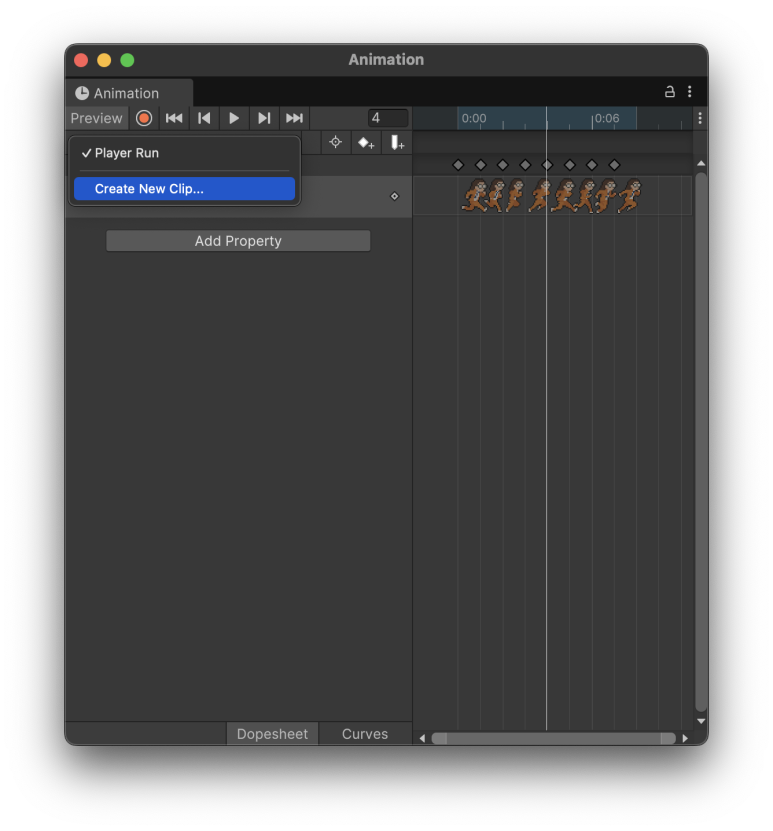Image resolution: width=773 pixels, height=831 pixels.
Task: Click the vertical scrollbar down arrow
Action: pyautogui.click(x=700, y=721)
